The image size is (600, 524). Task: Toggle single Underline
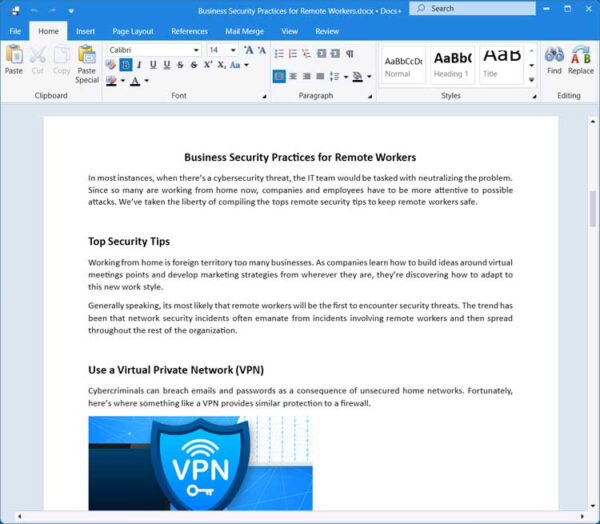[x=153, y=65]
